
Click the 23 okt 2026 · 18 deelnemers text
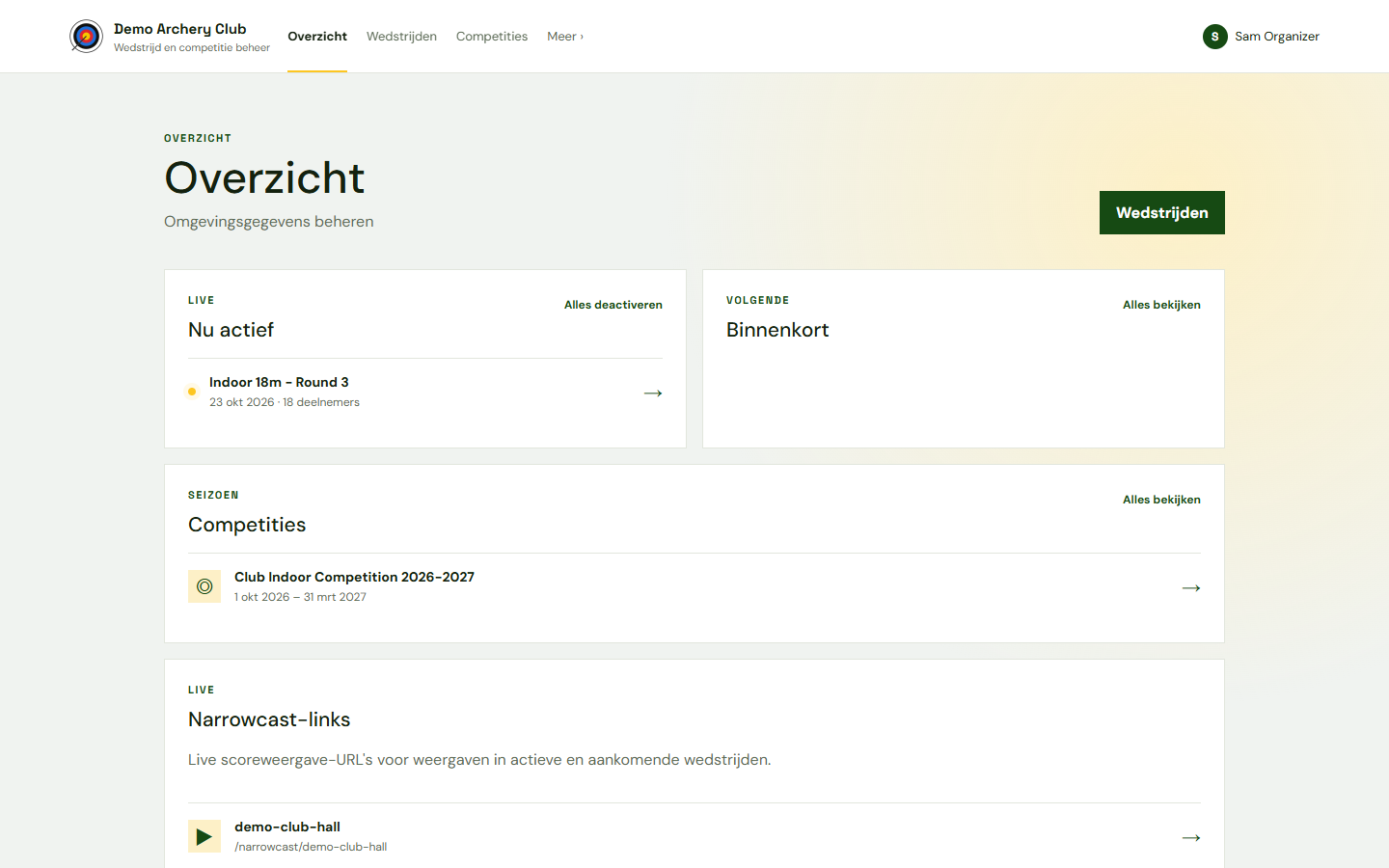coord(285,402)
